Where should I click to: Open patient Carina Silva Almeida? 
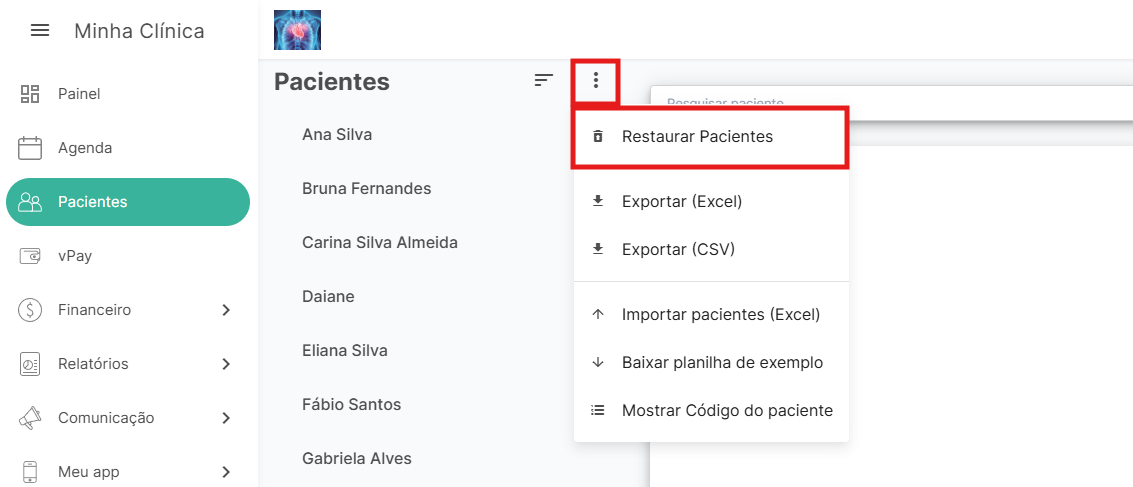click(379, 242)
